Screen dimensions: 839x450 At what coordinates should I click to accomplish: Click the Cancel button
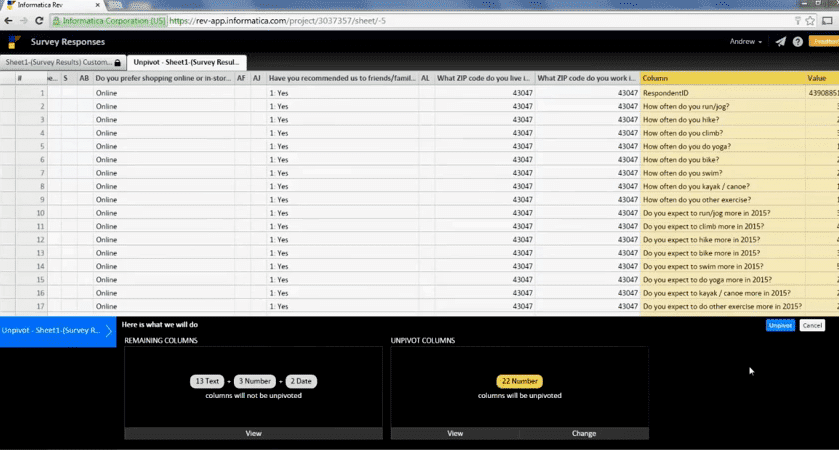pyautogui.click(x=812, y=325)
